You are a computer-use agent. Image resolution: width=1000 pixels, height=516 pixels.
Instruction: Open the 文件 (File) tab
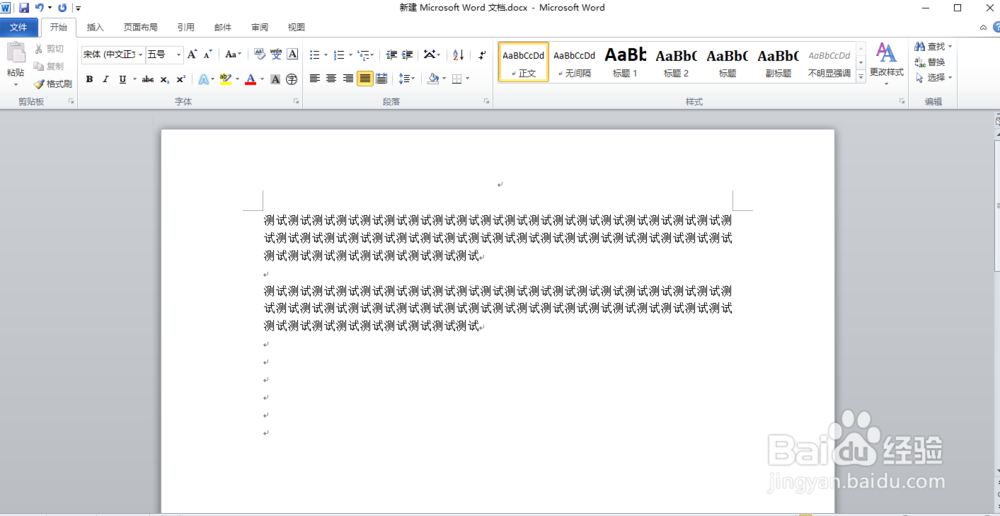pyautogui.click(x=18, y=27)
